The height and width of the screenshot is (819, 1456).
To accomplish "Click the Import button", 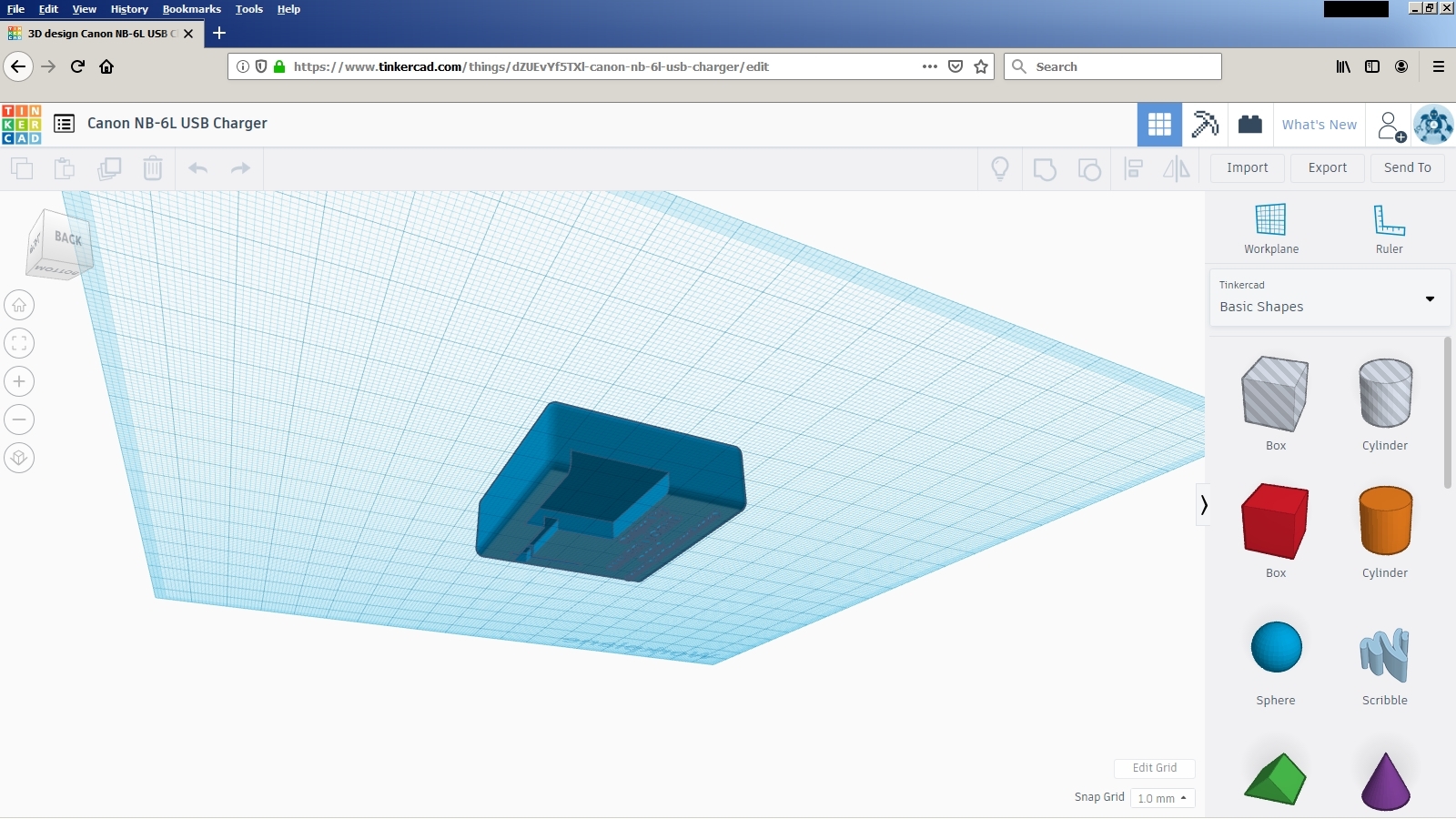I will [1247, 168].
